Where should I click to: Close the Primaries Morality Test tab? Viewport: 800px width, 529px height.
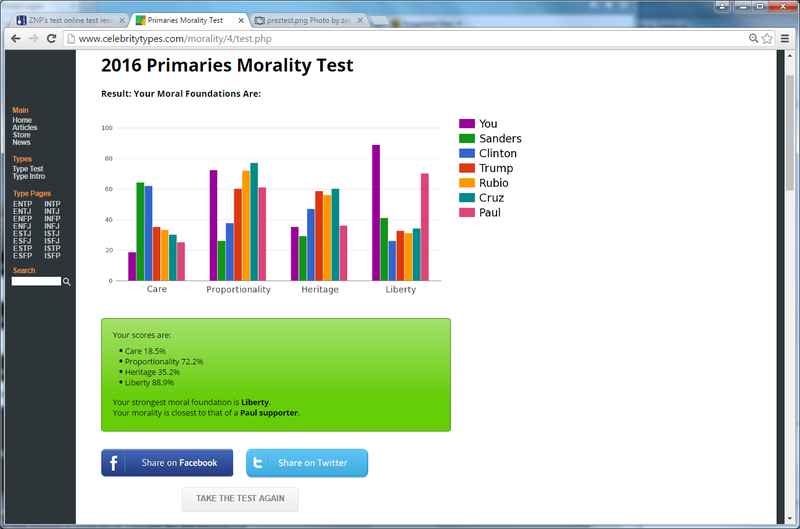point(241,20)
